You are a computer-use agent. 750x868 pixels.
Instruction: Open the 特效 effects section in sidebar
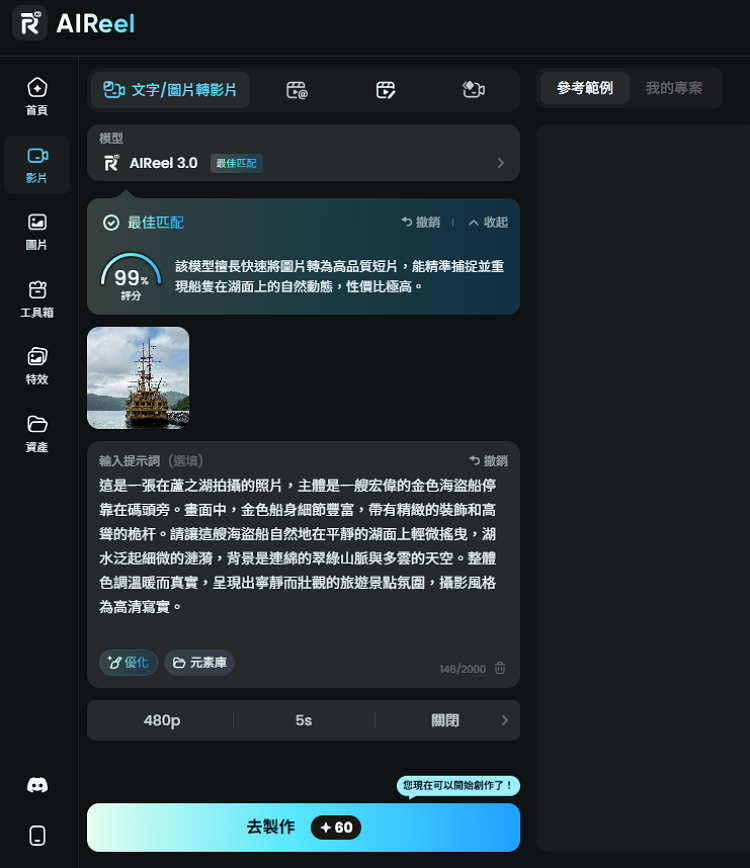37,366
